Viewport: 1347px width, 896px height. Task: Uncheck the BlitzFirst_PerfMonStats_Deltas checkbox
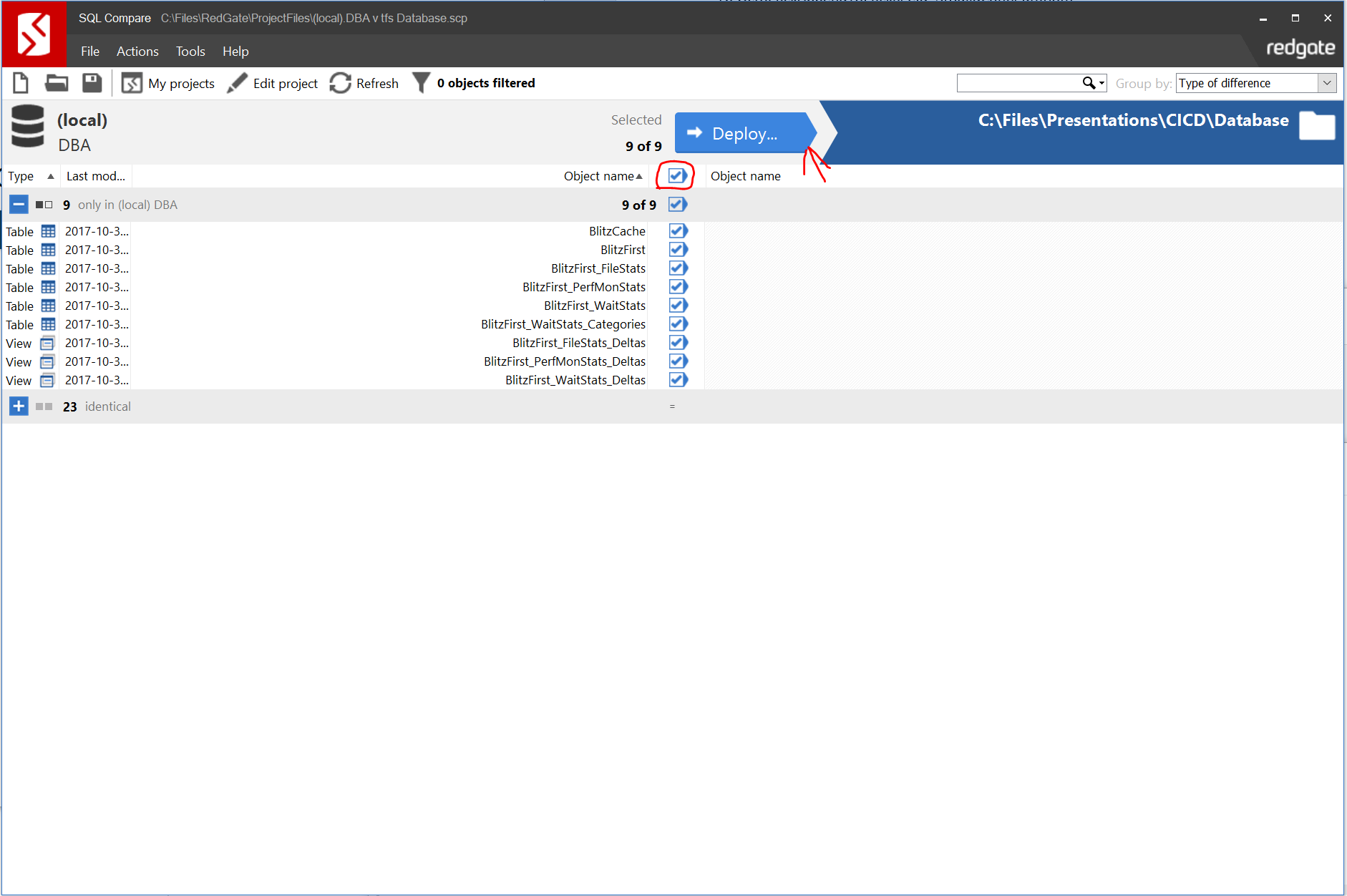click(678, 361)
